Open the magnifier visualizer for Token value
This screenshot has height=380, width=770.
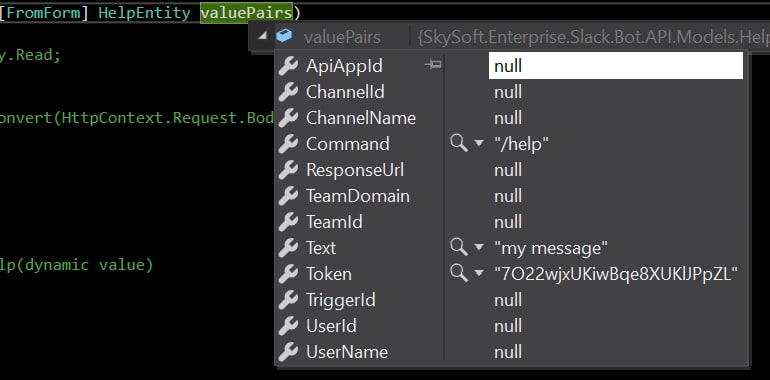click(x=459, y=273)
